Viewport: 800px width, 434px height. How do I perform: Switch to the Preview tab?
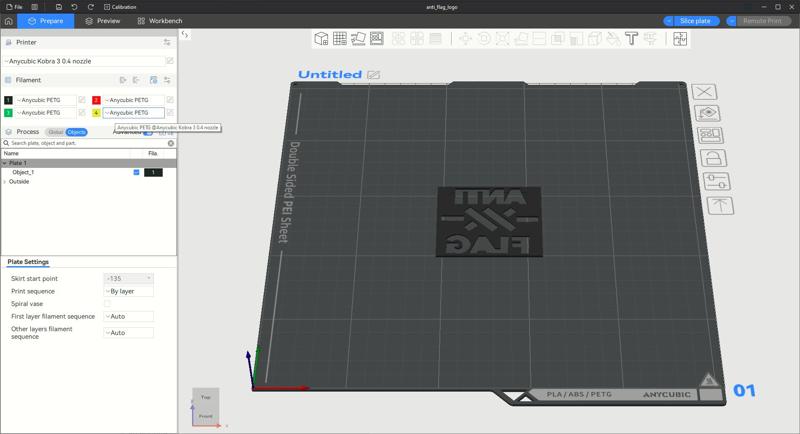pyautogui.click(x=103, y=21)
